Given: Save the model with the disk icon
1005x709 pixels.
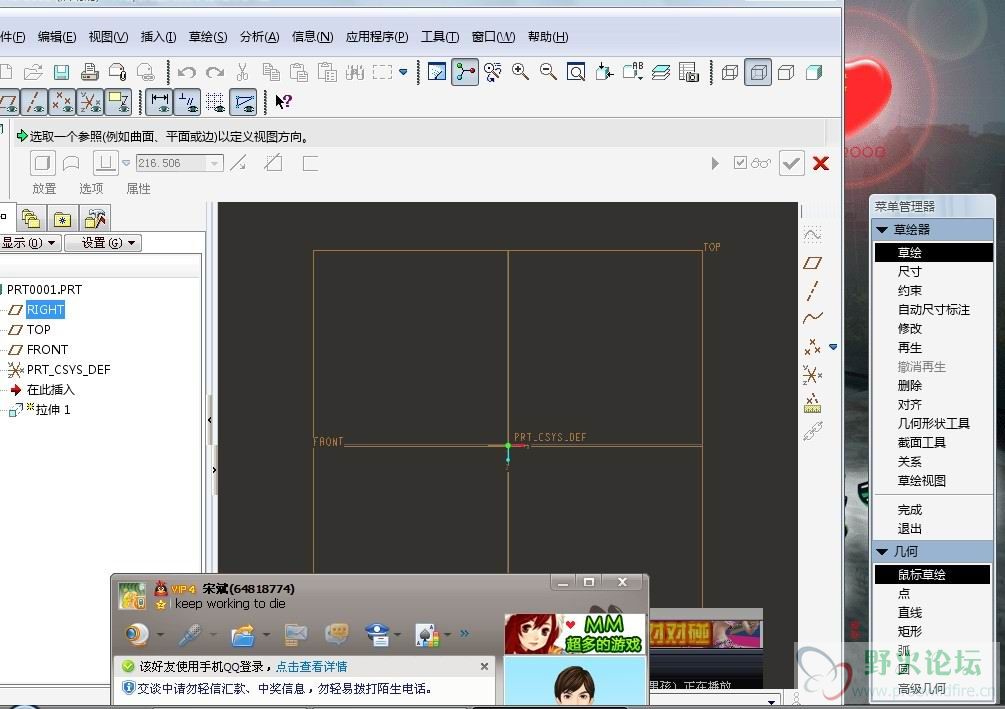Looking at the screenshot, I should pyautogui.click(x=61, y=72).
